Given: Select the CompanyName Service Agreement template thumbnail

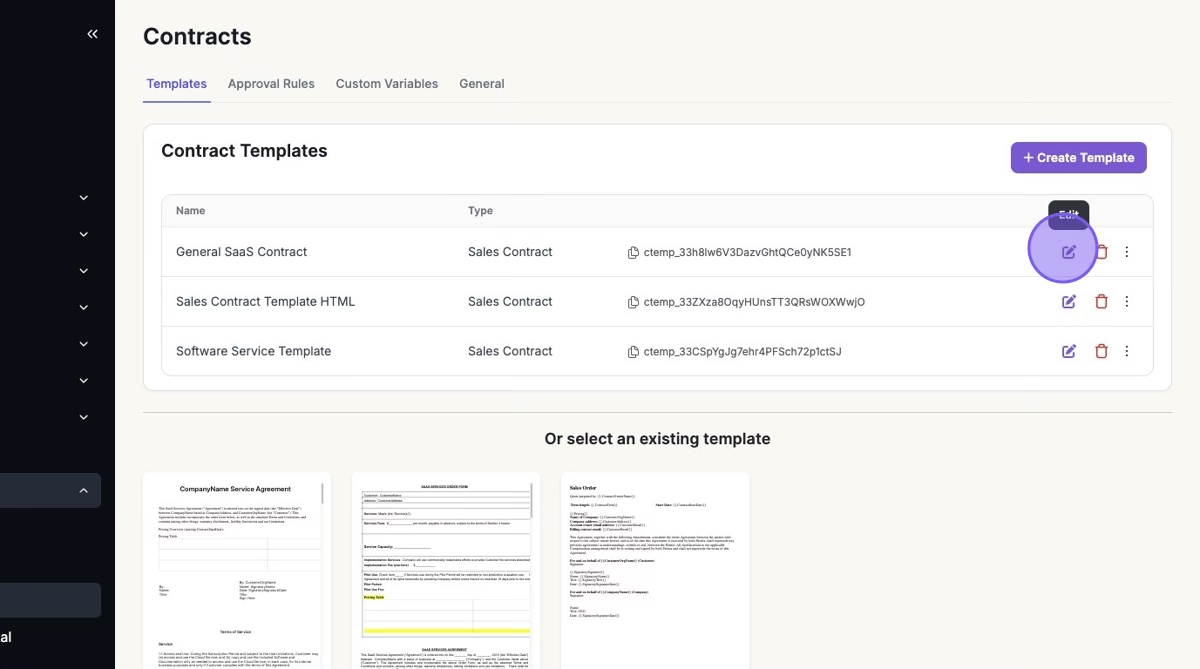Looking at the screenshot, I should click(x=237, y=570).
